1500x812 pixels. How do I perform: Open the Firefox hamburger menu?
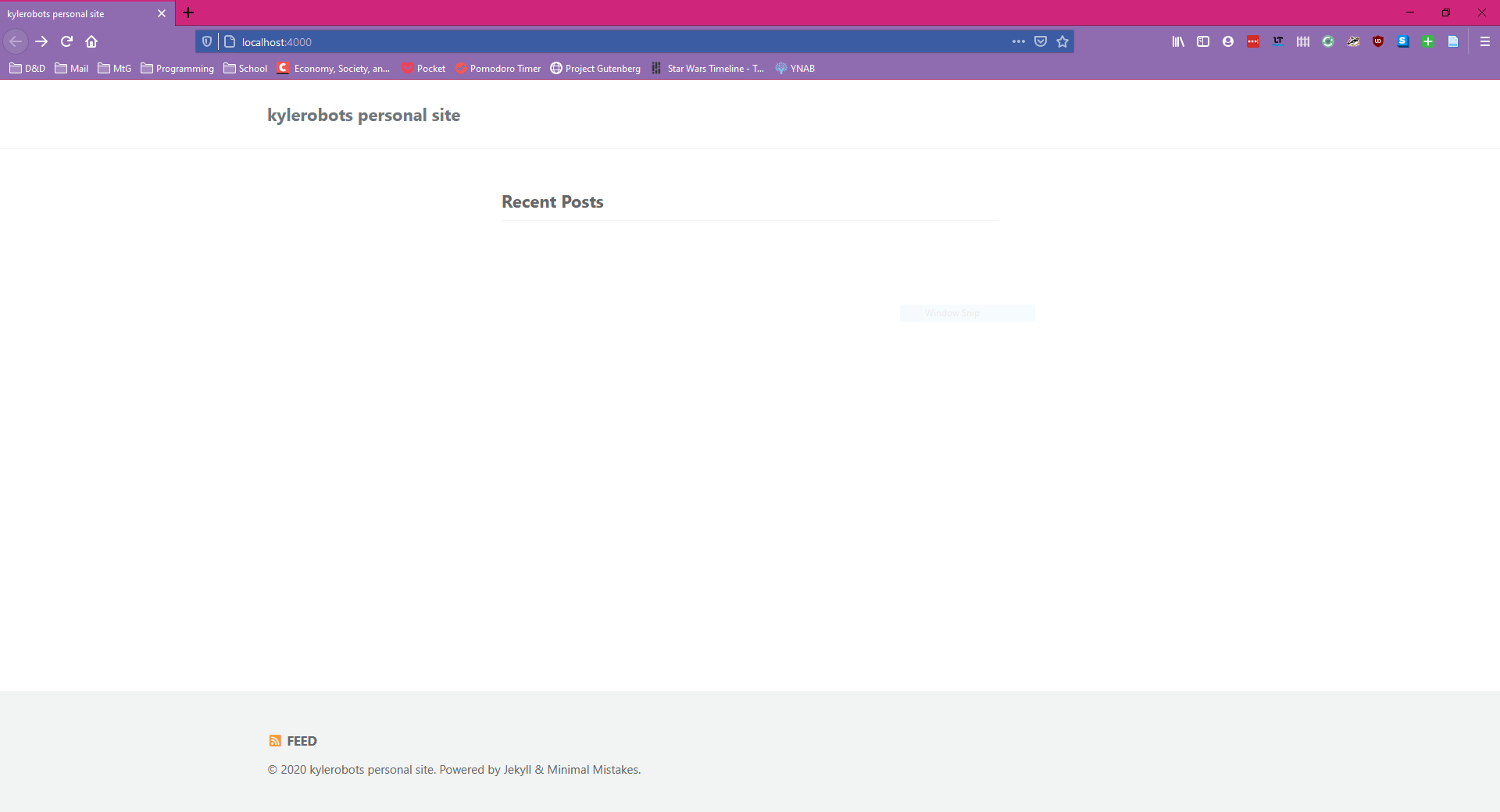point(1485,41)
